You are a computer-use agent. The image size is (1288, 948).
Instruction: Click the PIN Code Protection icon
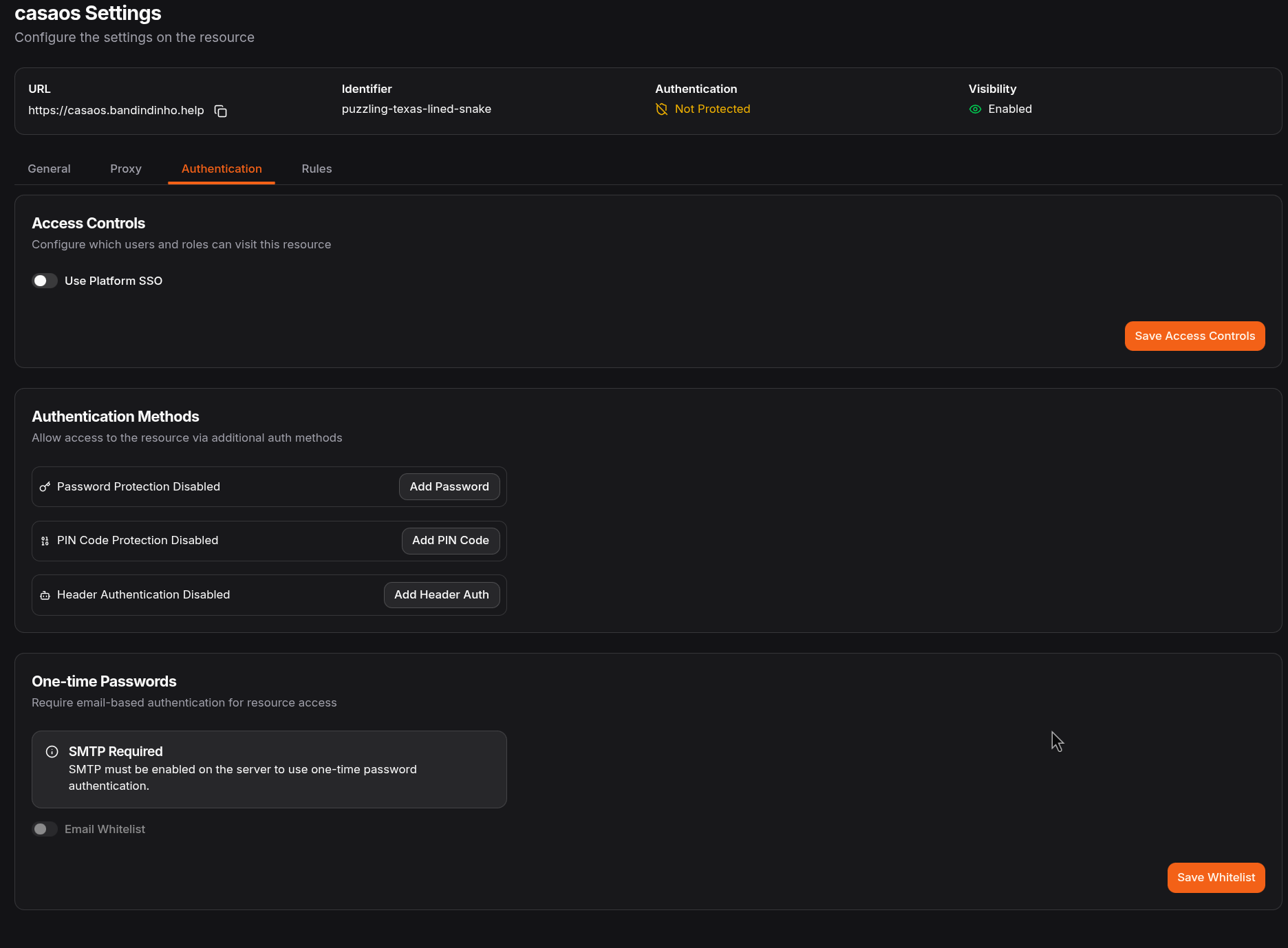click(45, 541)
